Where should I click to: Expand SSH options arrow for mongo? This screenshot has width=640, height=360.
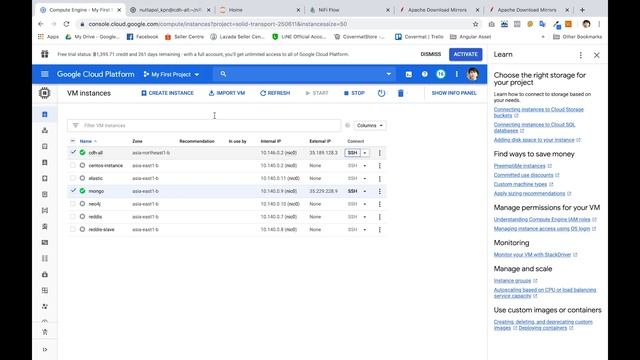365,191
